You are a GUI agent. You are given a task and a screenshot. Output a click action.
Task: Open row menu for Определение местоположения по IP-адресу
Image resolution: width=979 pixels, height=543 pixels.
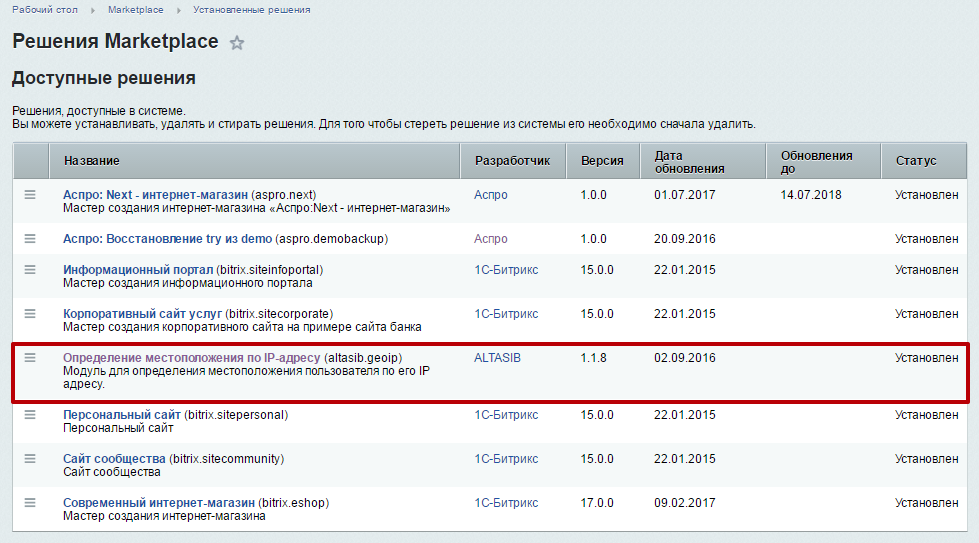click(x=30, y=358)
